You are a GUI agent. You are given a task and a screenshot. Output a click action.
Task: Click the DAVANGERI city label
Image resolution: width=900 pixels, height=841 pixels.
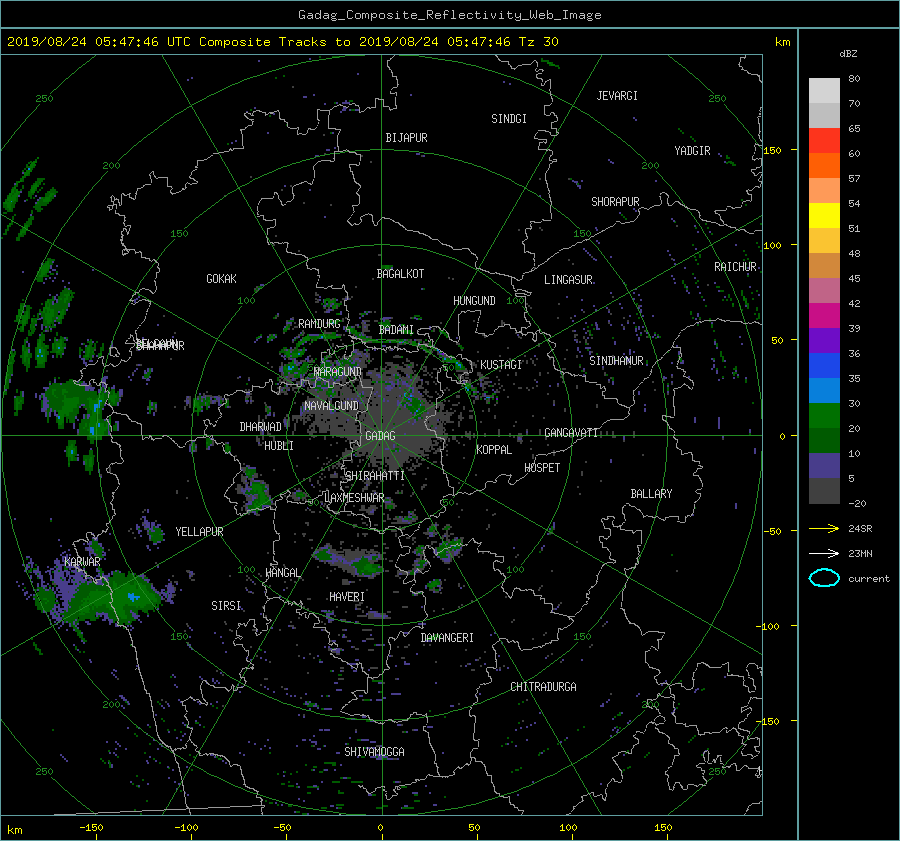(x=447, y=638)
